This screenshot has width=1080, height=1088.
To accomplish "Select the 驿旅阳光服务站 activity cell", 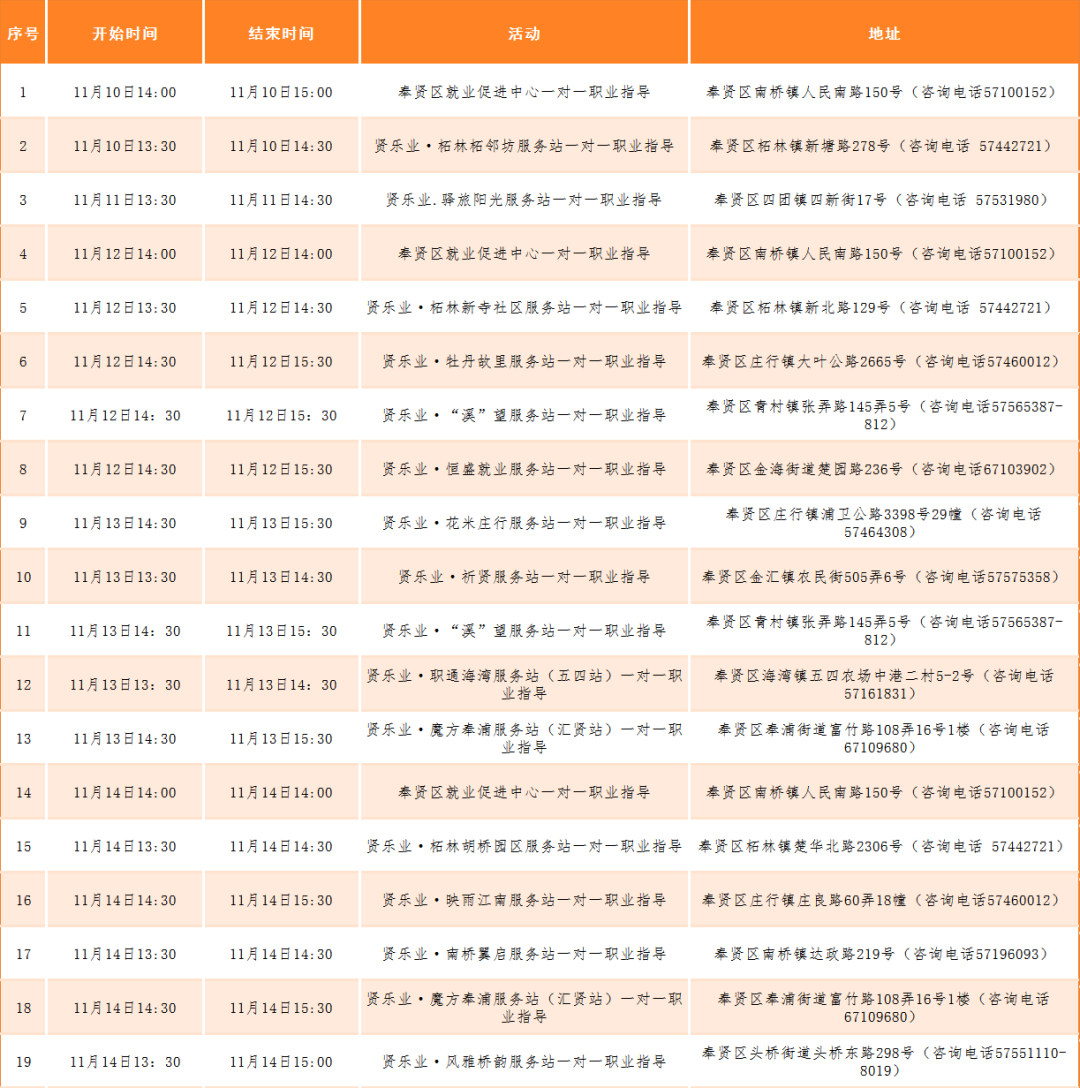I will pos(524,200).
